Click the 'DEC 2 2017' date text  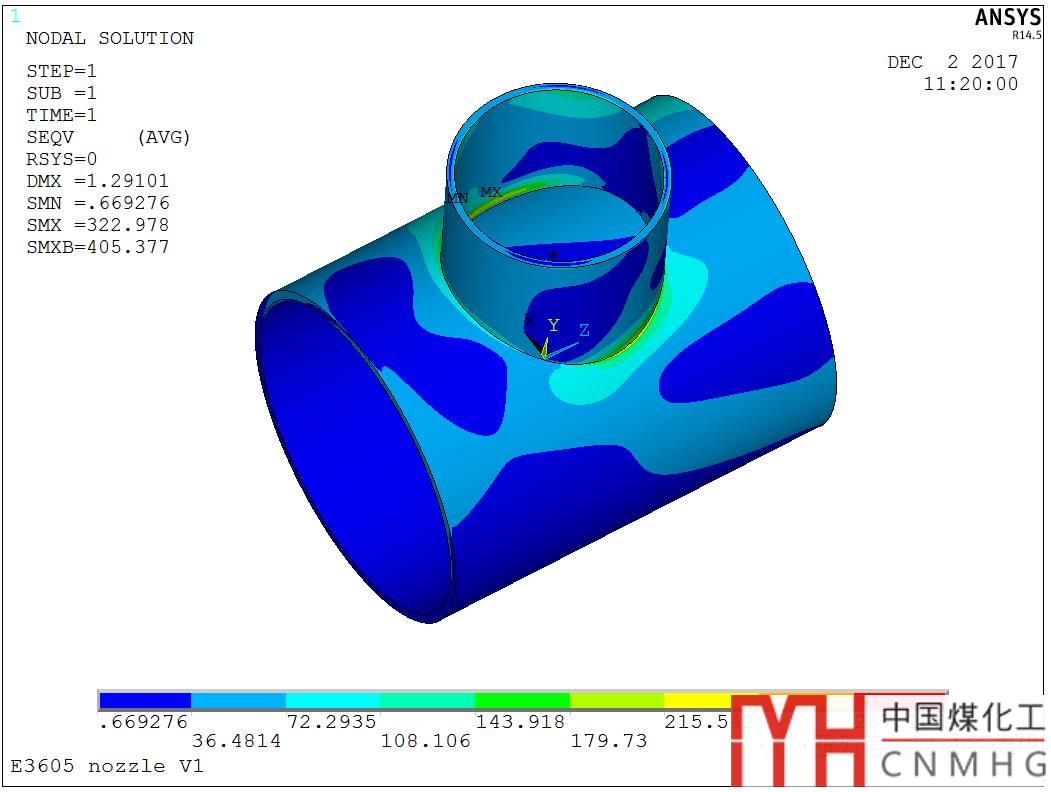(x=952, y=62)
